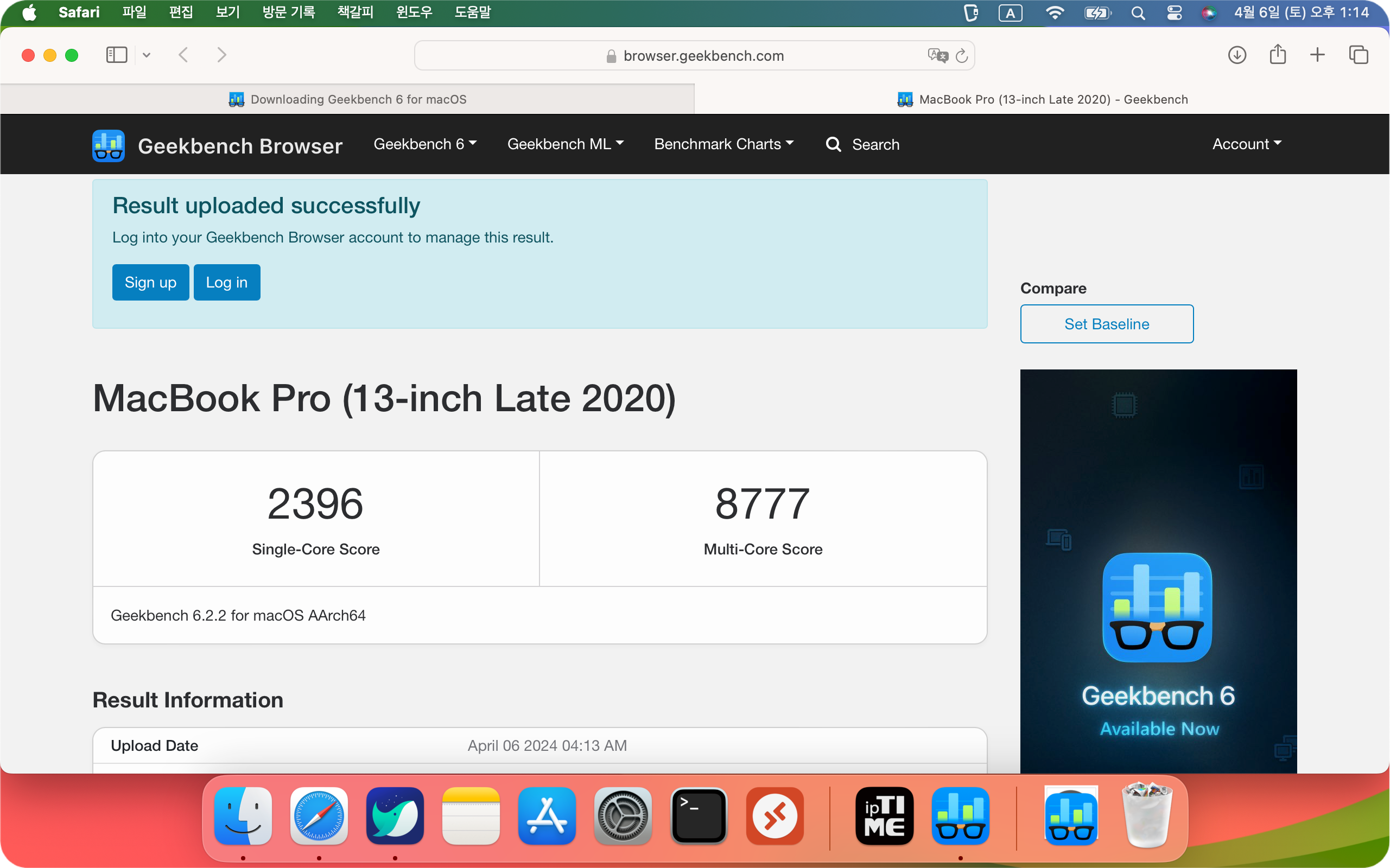Click the date and time in menu bar
This screenshot has width=1390, height=868.
1301,12
